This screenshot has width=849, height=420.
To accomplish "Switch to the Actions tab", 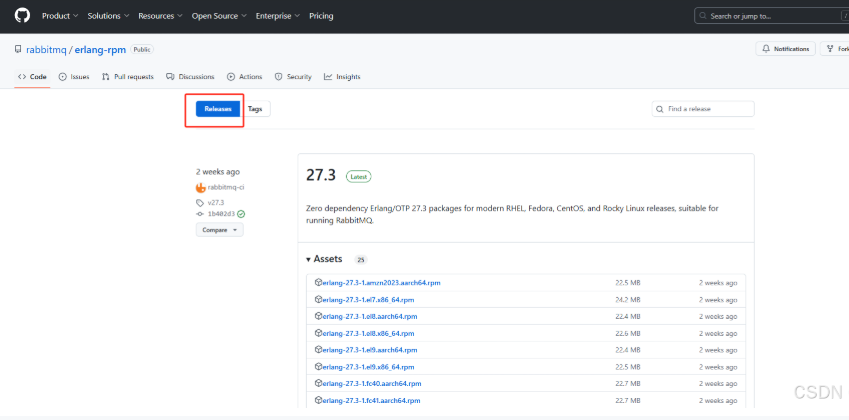I will pos(245,77).
